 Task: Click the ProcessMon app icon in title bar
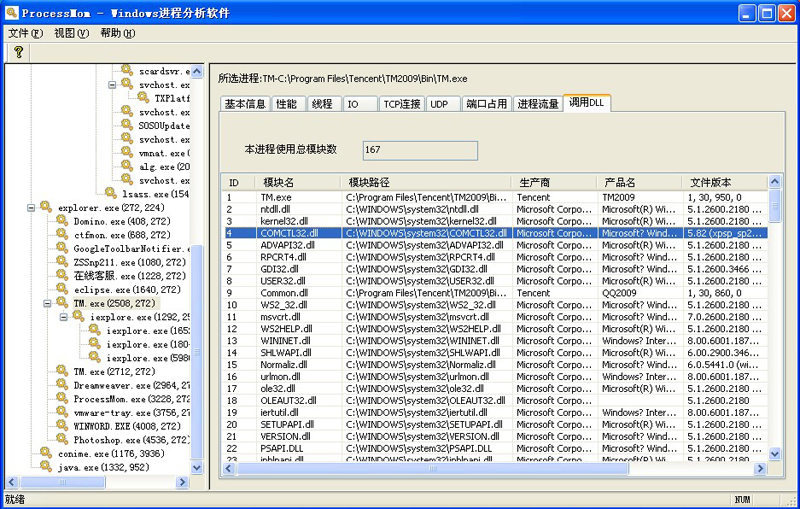point(14,13)
